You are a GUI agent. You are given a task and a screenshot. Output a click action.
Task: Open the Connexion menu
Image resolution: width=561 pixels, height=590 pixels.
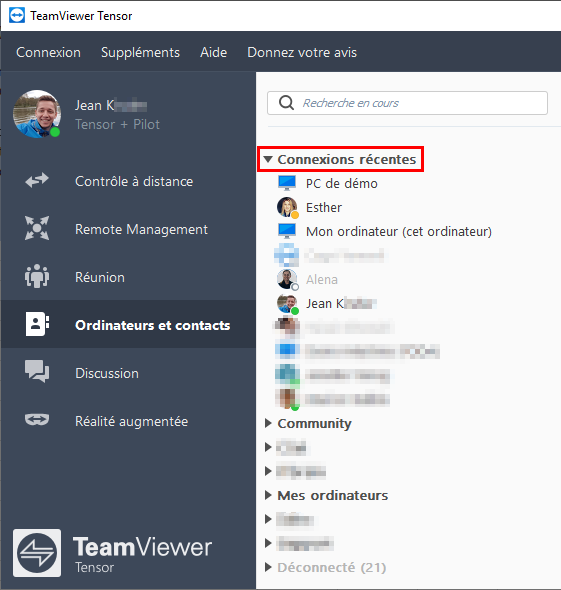[48, 52]
